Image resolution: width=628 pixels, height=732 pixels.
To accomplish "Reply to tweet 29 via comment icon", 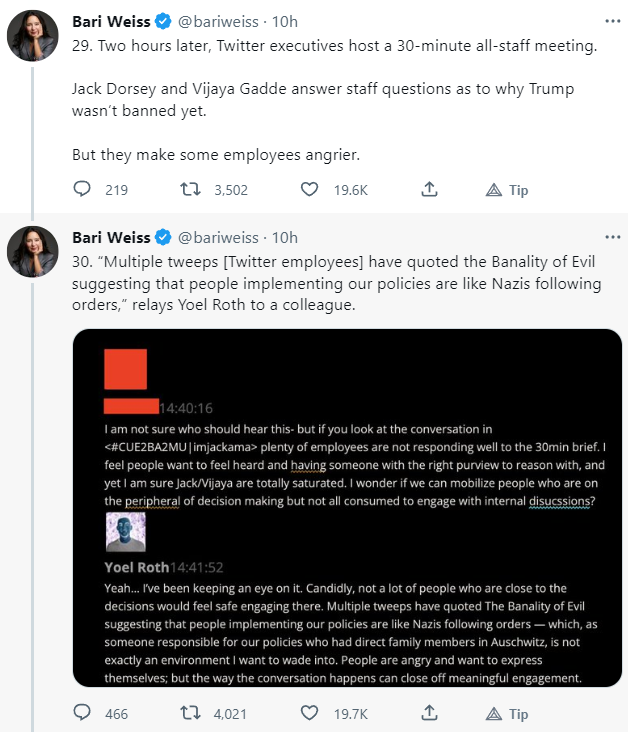I will (83, 189).
